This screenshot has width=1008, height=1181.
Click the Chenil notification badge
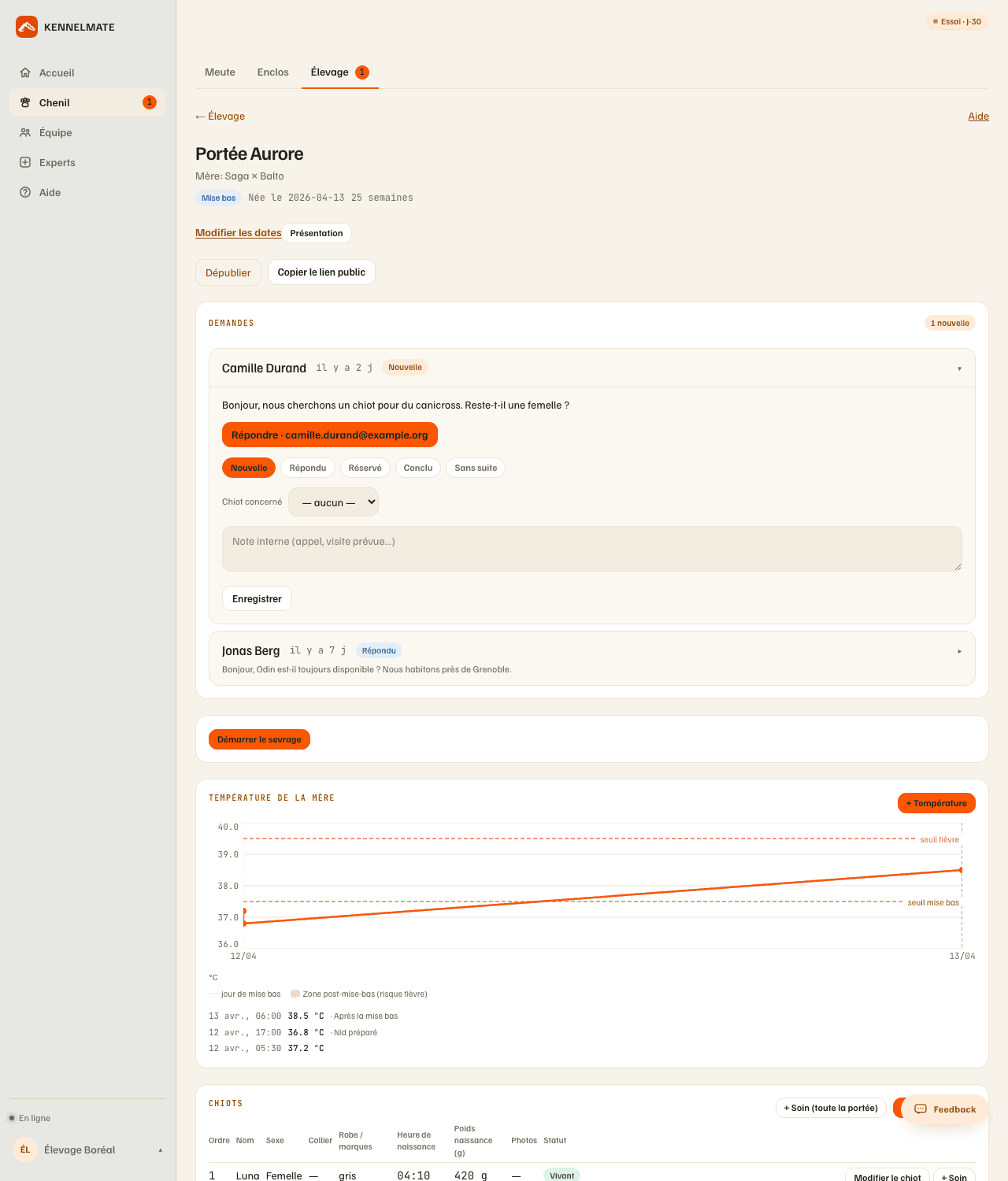coord(150,102)
